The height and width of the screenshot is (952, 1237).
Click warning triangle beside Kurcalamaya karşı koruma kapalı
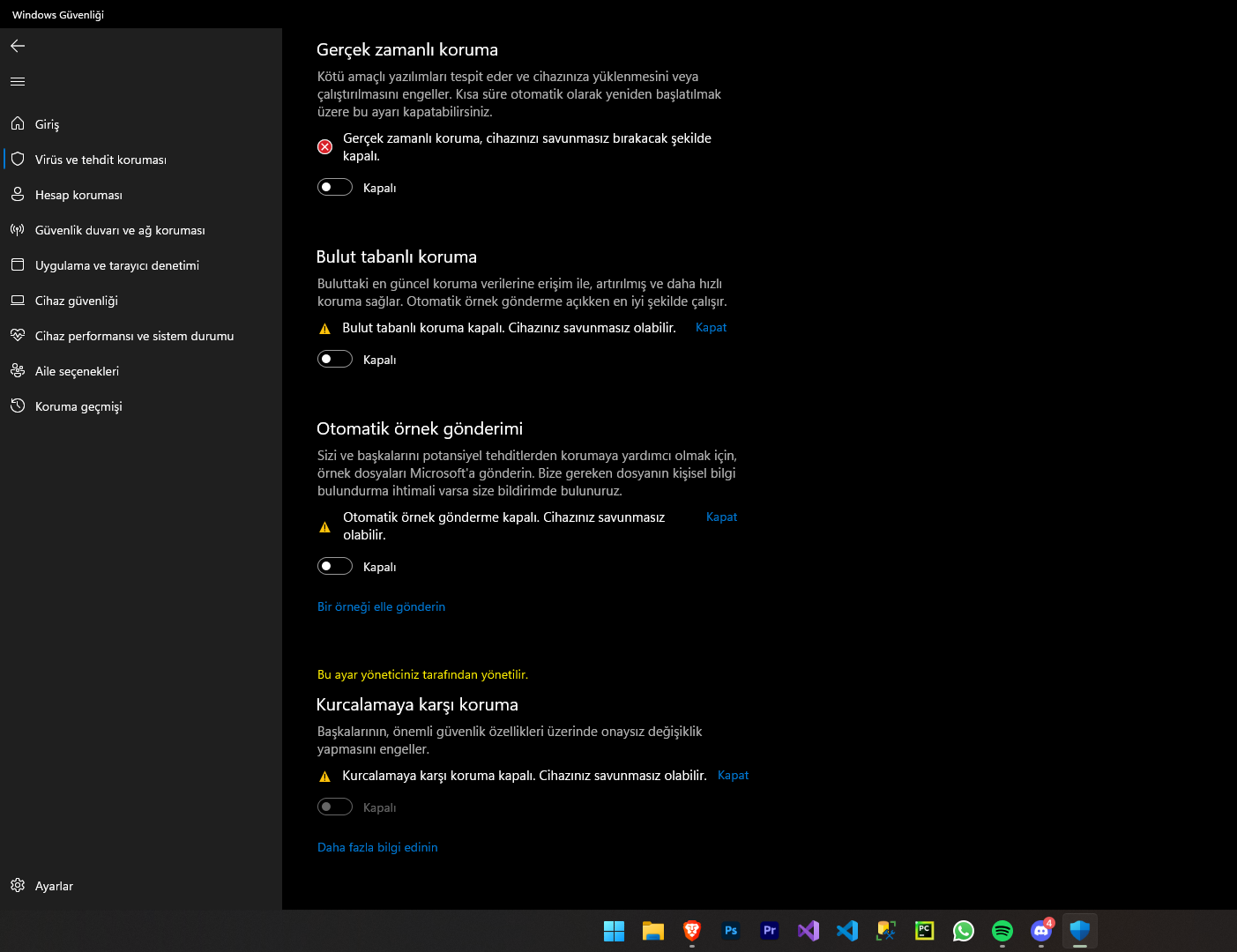[324, 777]
